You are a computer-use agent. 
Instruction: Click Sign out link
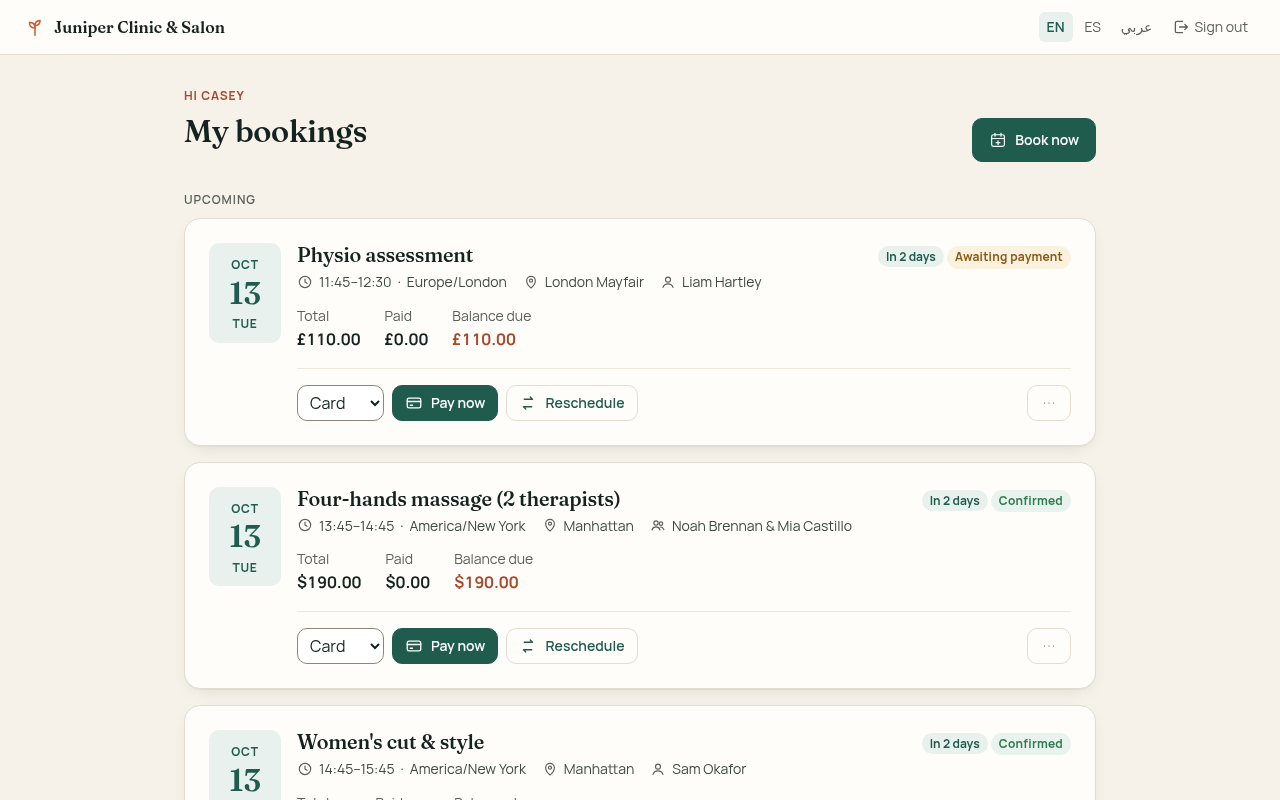coord(1211,27)
